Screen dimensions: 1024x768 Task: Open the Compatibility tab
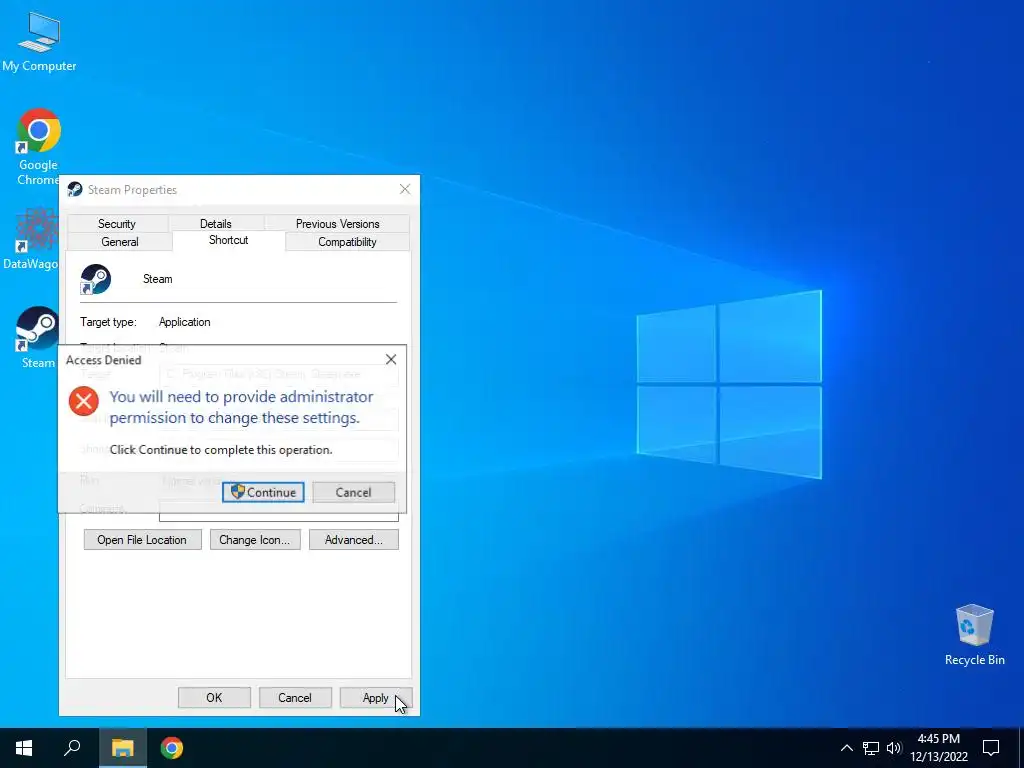point(347,242)
